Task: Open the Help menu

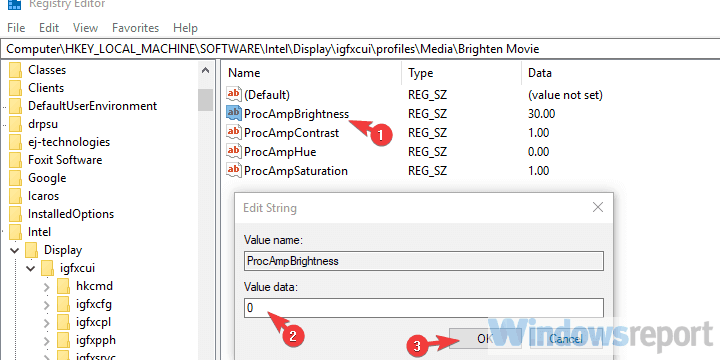Action: pos(185,28)
